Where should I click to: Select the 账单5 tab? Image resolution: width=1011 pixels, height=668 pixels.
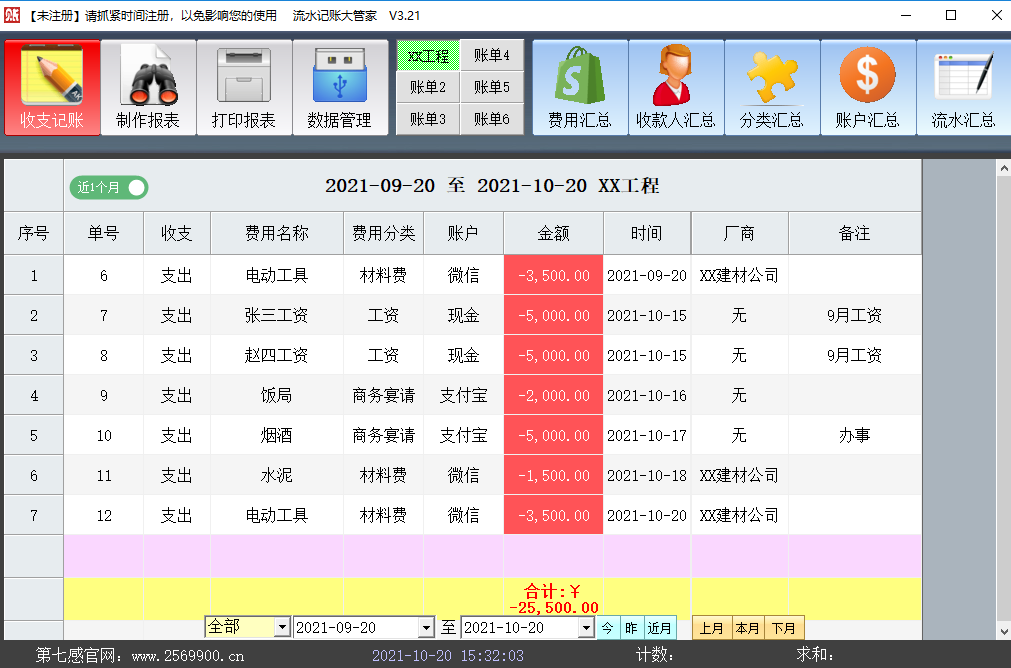point(492,88)
